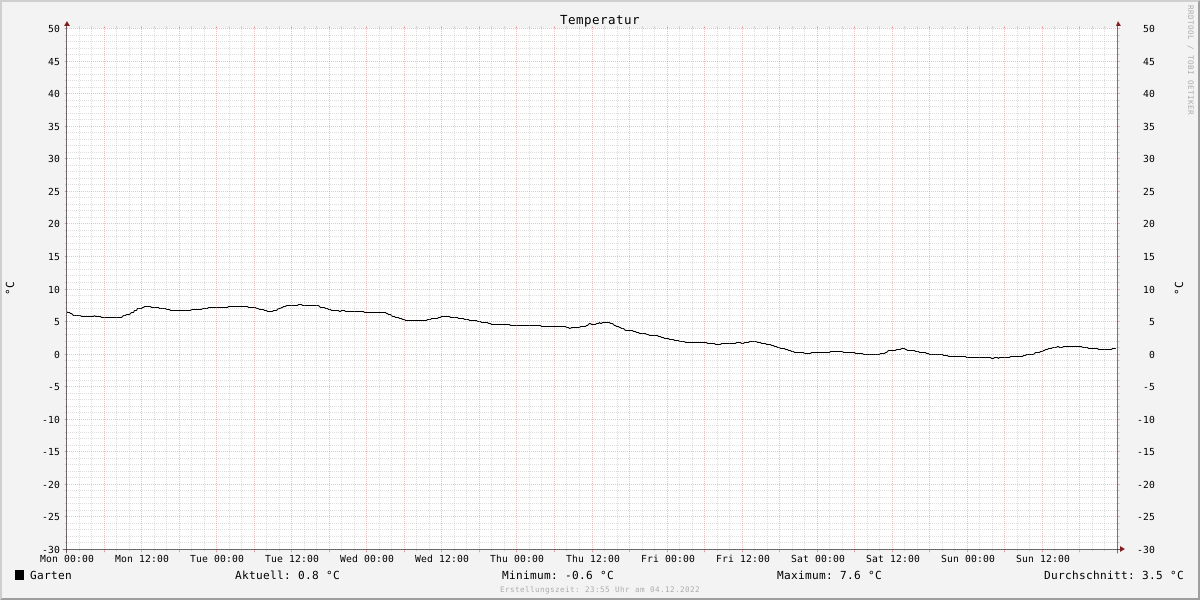
Task: Select the "Tue 00:00" time axis label
Action: [217, 559]
